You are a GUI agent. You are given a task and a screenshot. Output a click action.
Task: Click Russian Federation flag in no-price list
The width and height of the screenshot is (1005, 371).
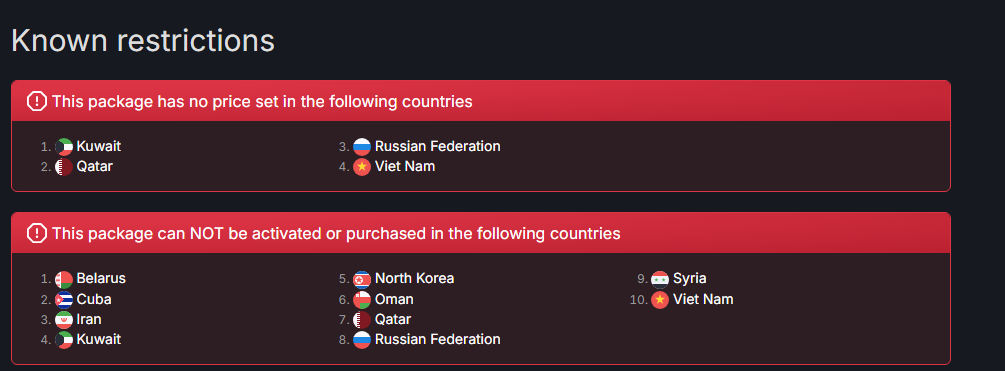pos(362,147)
